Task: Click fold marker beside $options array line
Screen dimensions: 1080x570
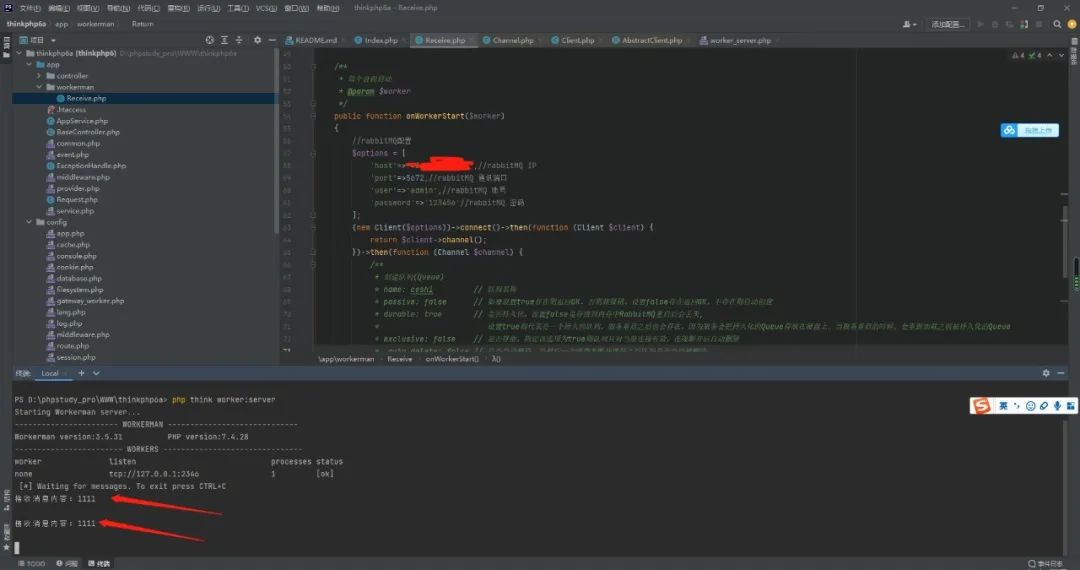Action: [313, 153]
